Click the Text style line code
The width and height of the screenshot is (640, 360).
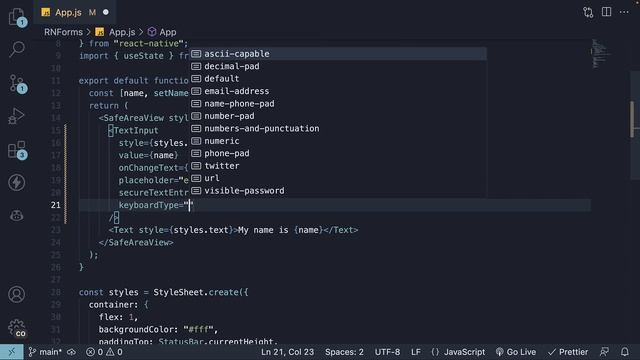click(233, 230)
